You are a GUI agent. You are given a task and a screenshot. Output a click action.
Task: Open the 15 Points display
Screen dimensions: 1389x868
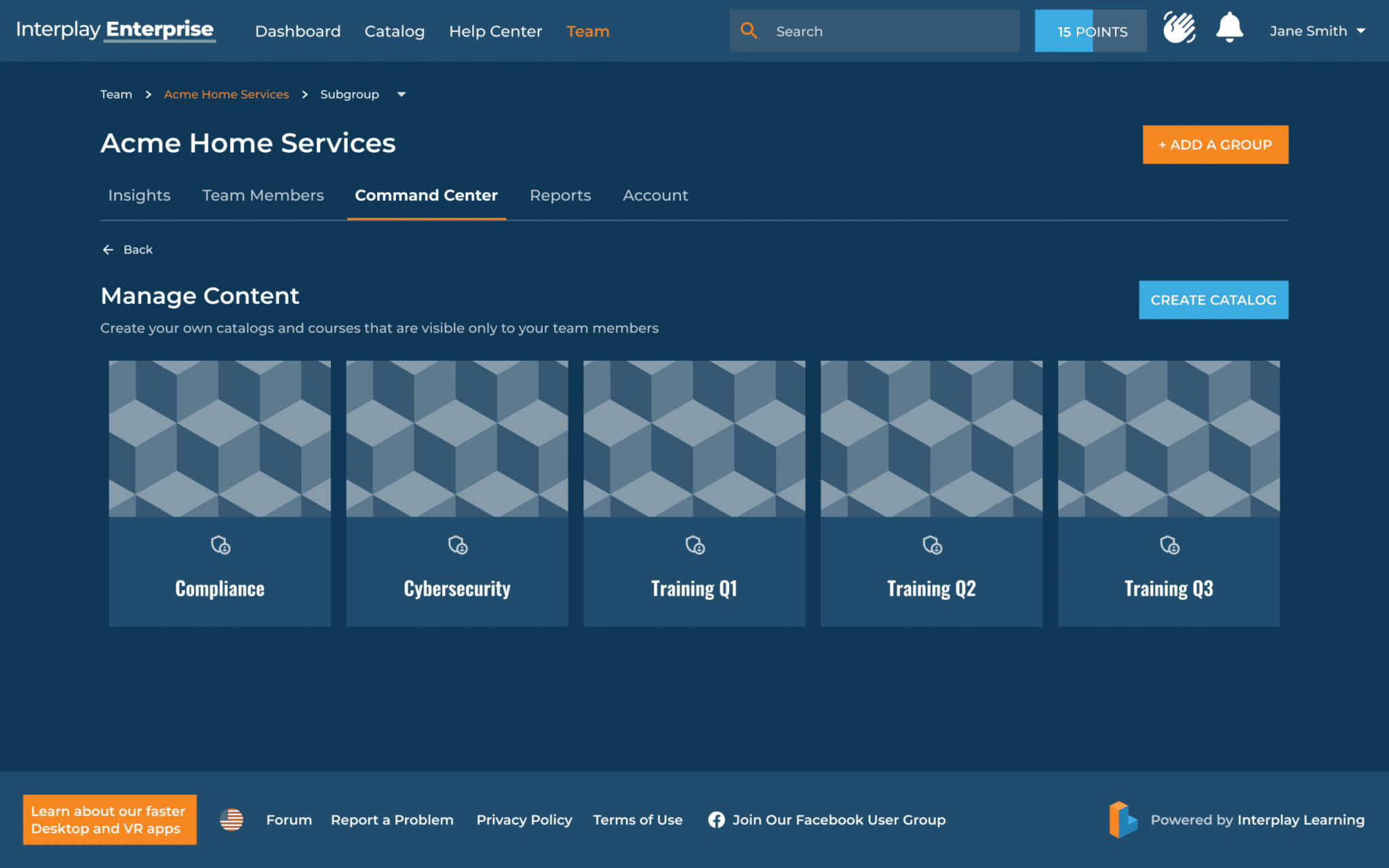1090,31
